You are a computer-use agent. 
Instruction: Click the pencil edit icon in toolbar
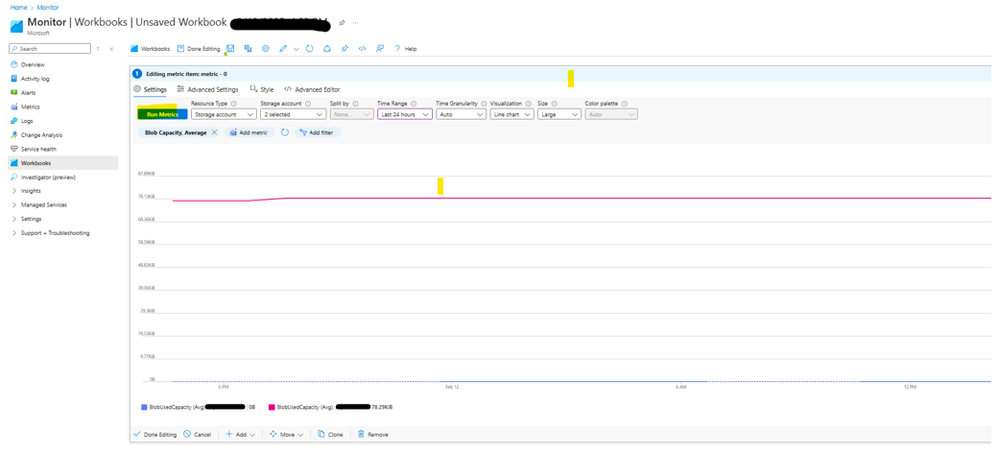(x=283, y=48)
